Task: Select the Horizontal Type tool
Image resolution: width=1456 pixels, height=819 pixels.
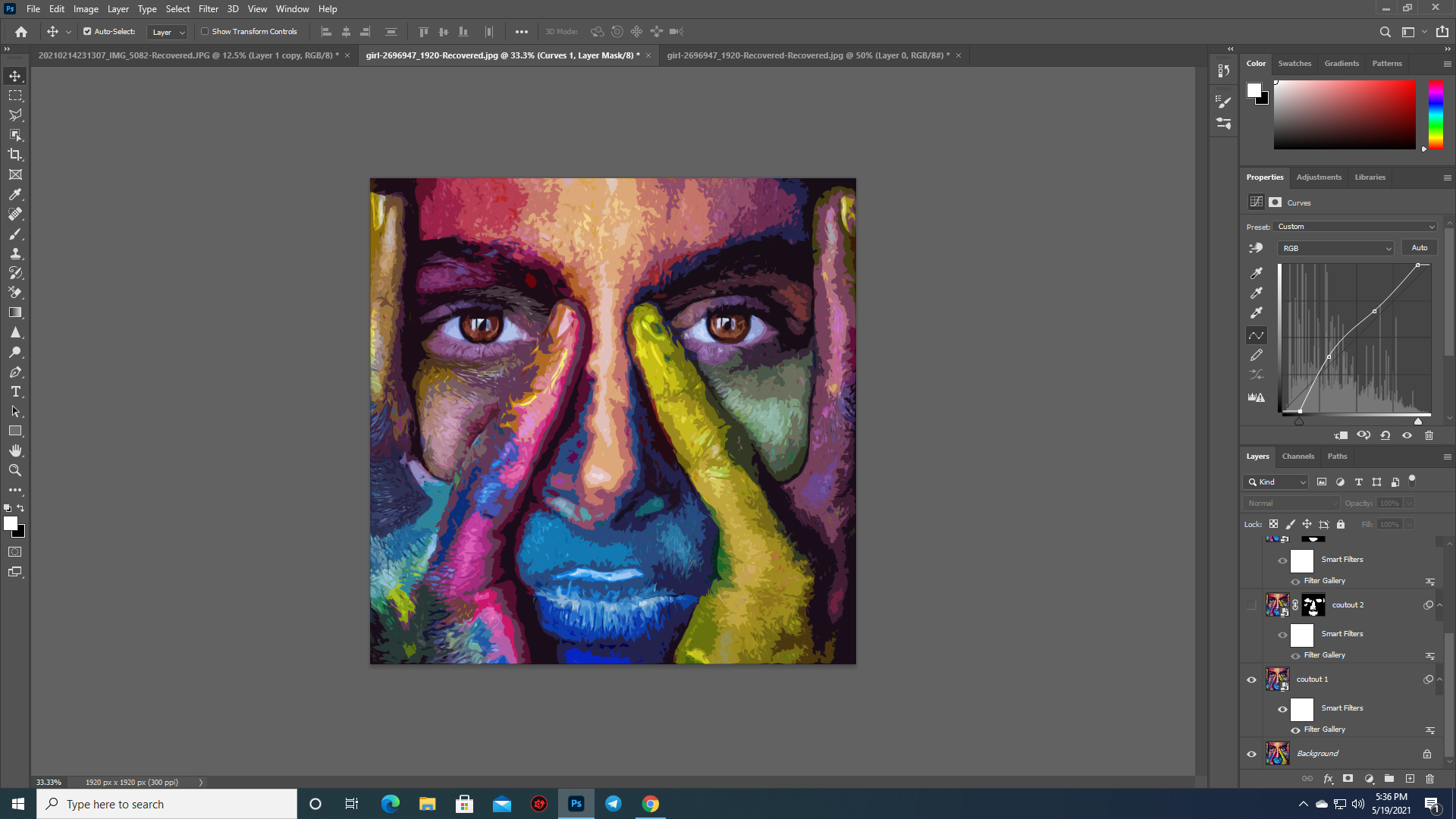Action: [15, 391]
